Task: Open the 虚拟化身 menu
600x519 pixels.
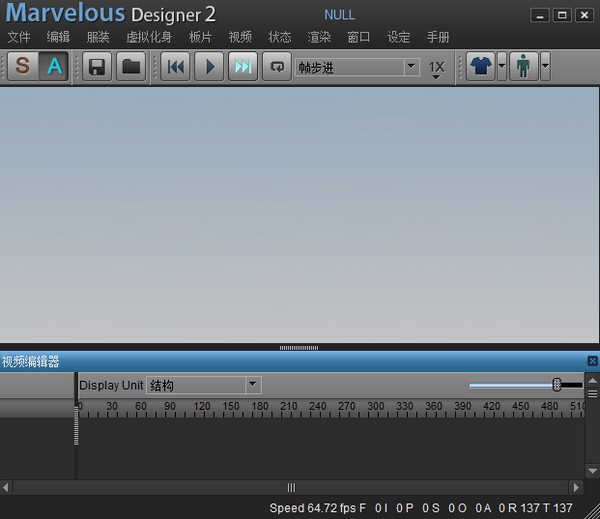Action: [x=149, y=37]
